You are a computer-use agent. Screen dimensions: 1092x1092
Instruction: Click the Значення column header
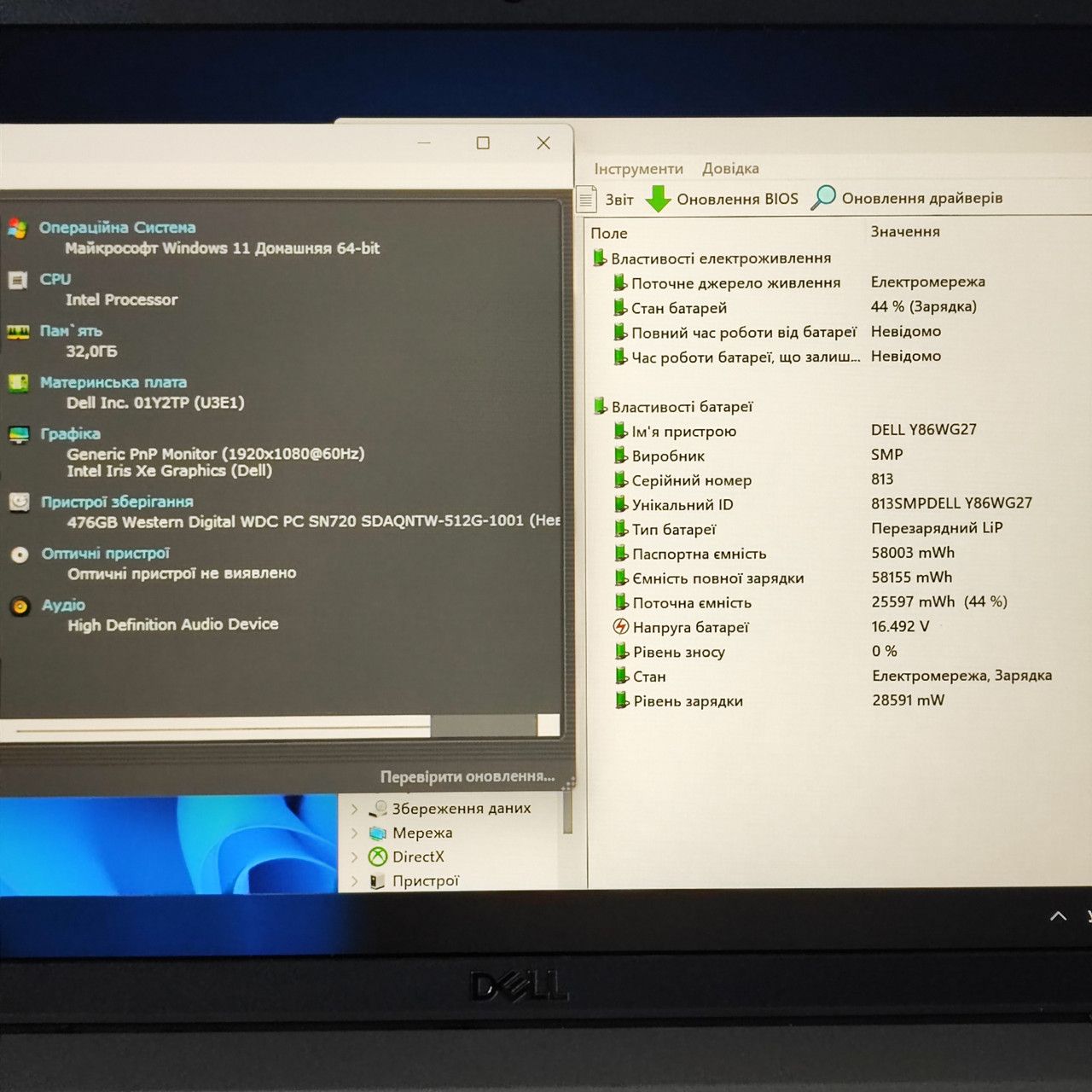[x=905, y=231]
